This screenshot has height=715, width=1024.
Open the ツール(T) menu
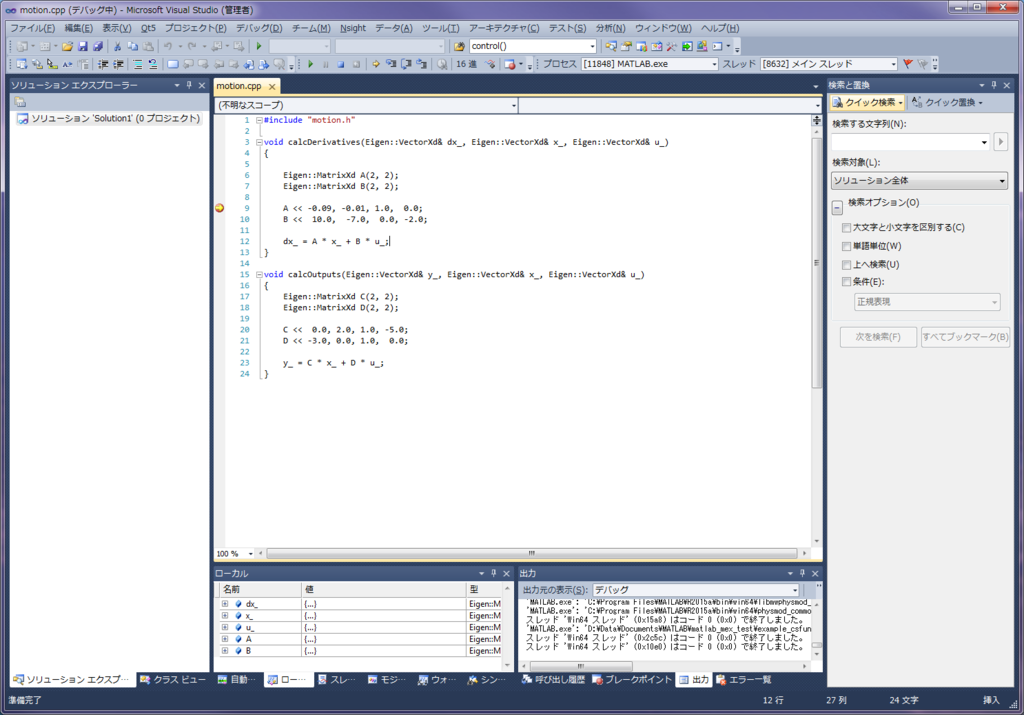pos(440,28)
